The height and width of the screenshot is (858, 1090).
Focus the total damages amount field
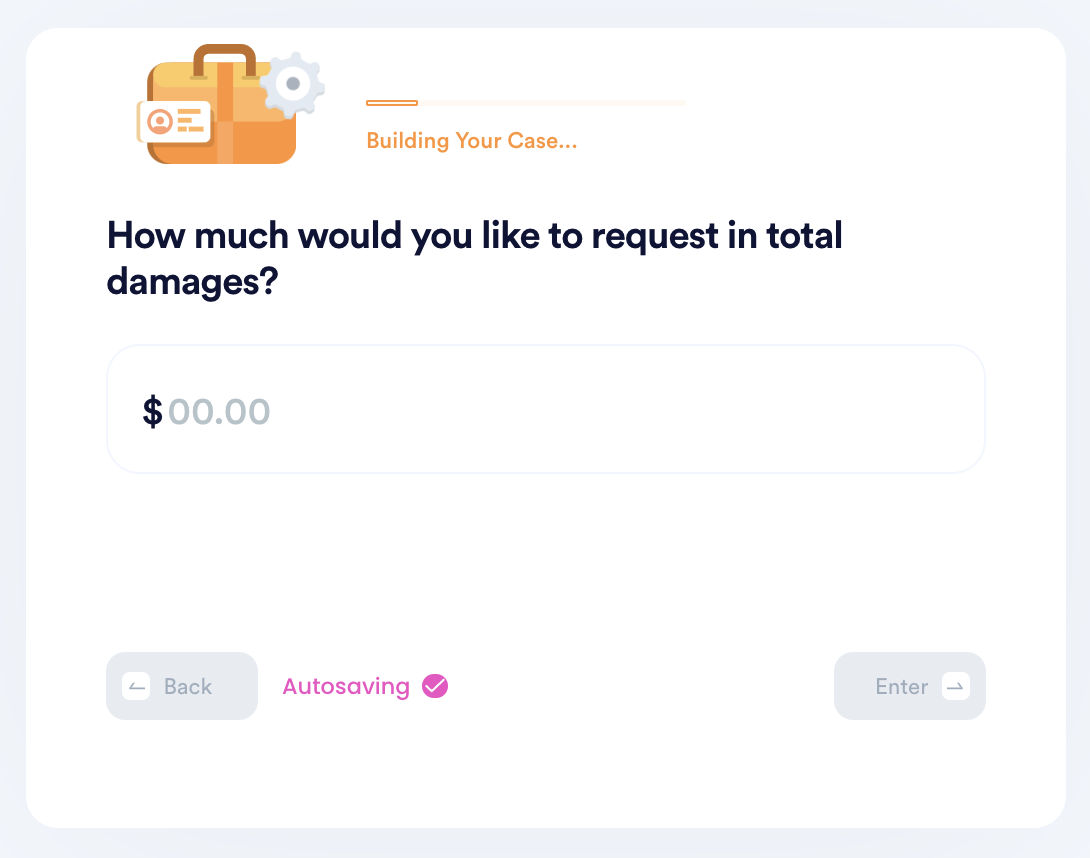546,409
